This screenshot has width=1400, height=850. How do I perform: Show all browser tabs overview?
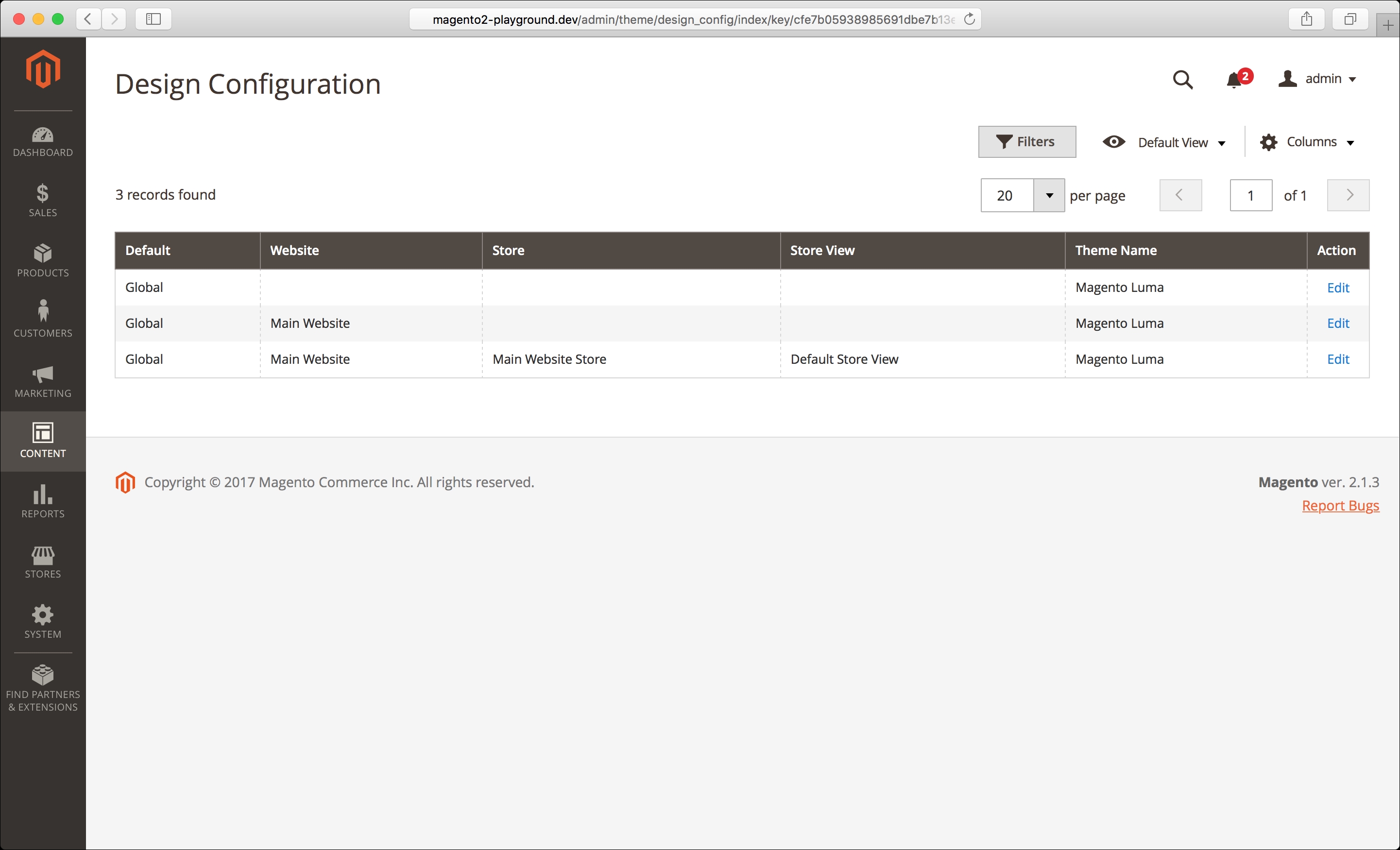coord(1350,19)
